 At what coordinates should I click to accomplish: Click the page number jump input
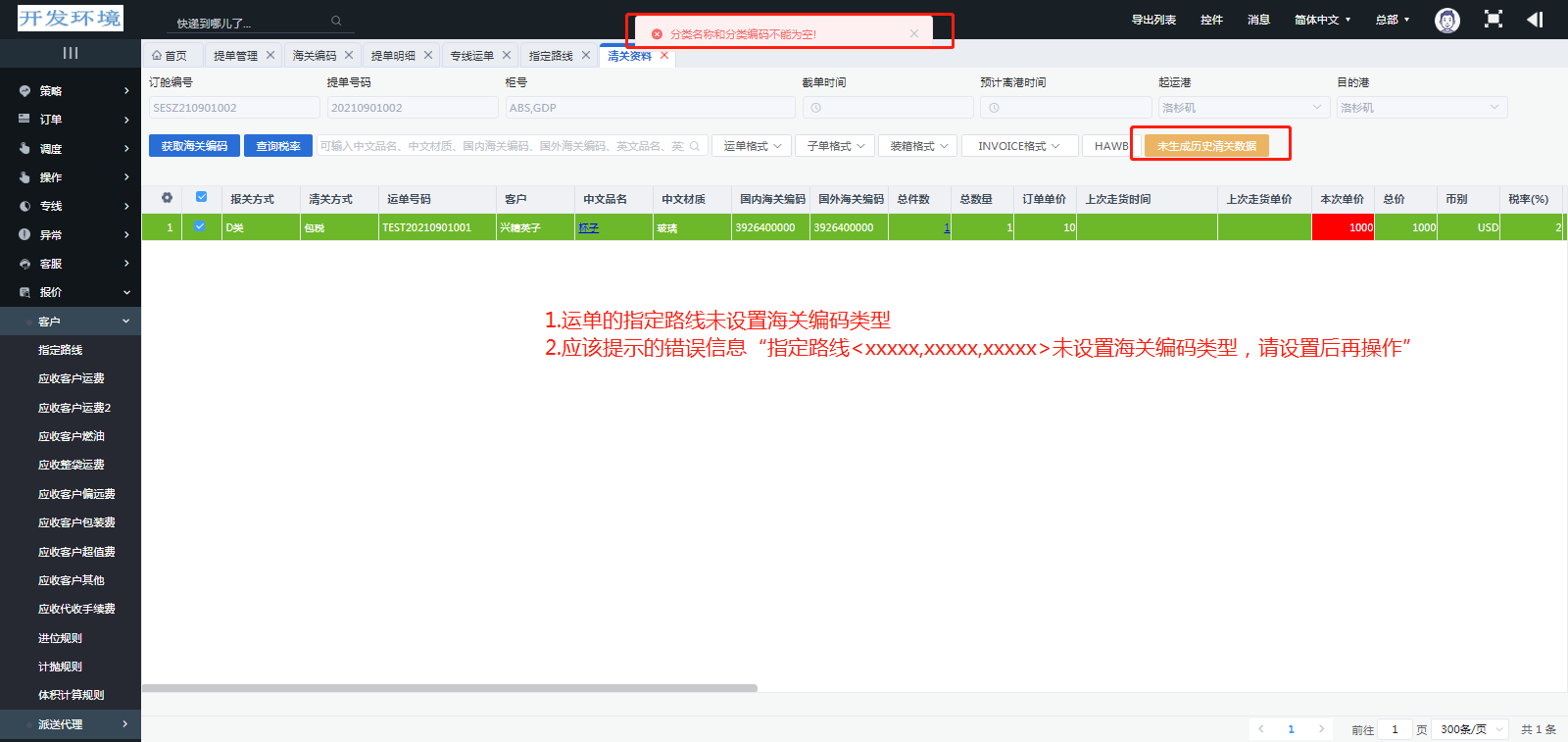click(x=1395, y=729)
